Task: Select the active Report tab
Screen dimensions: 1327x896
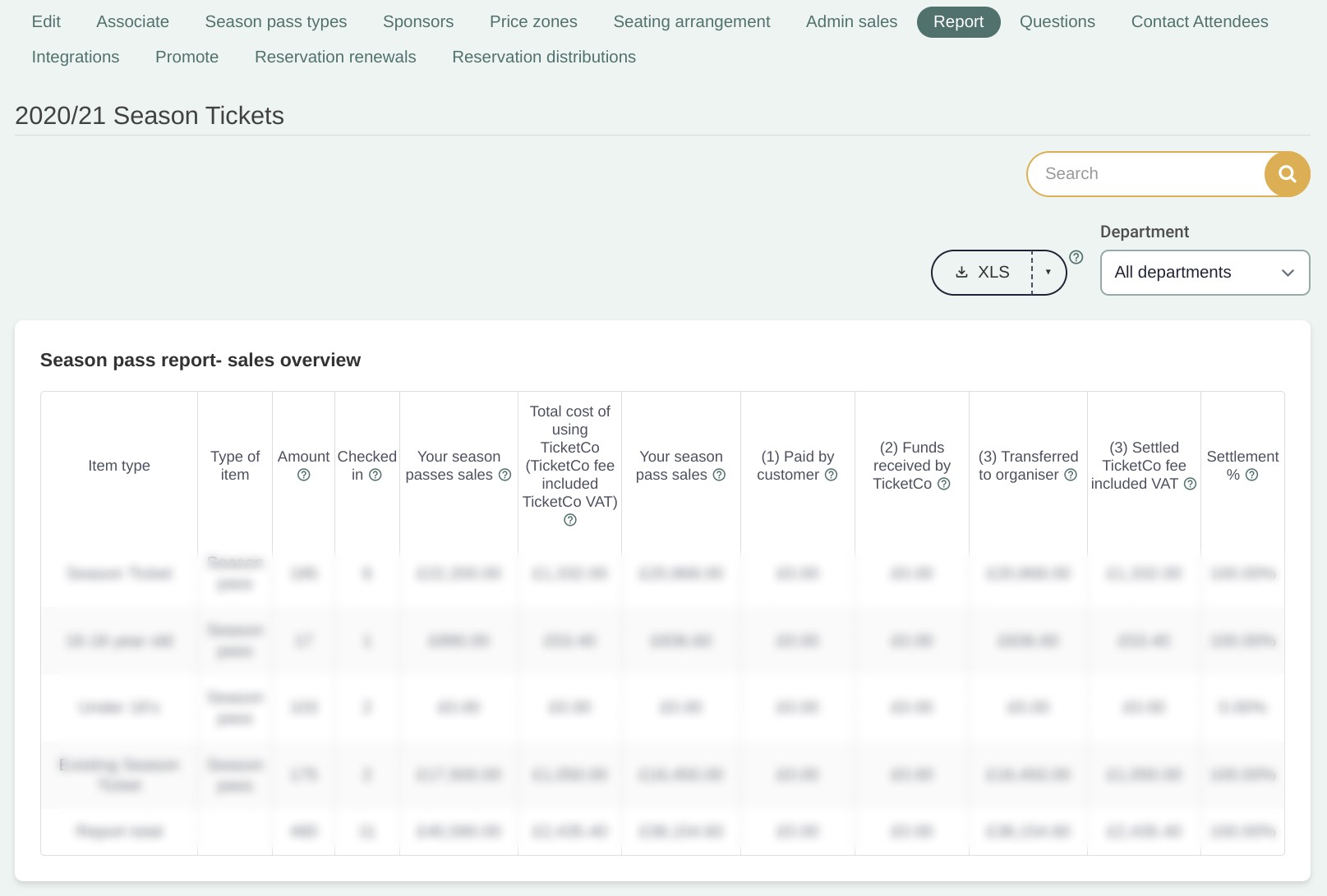Action: (958, 22)
